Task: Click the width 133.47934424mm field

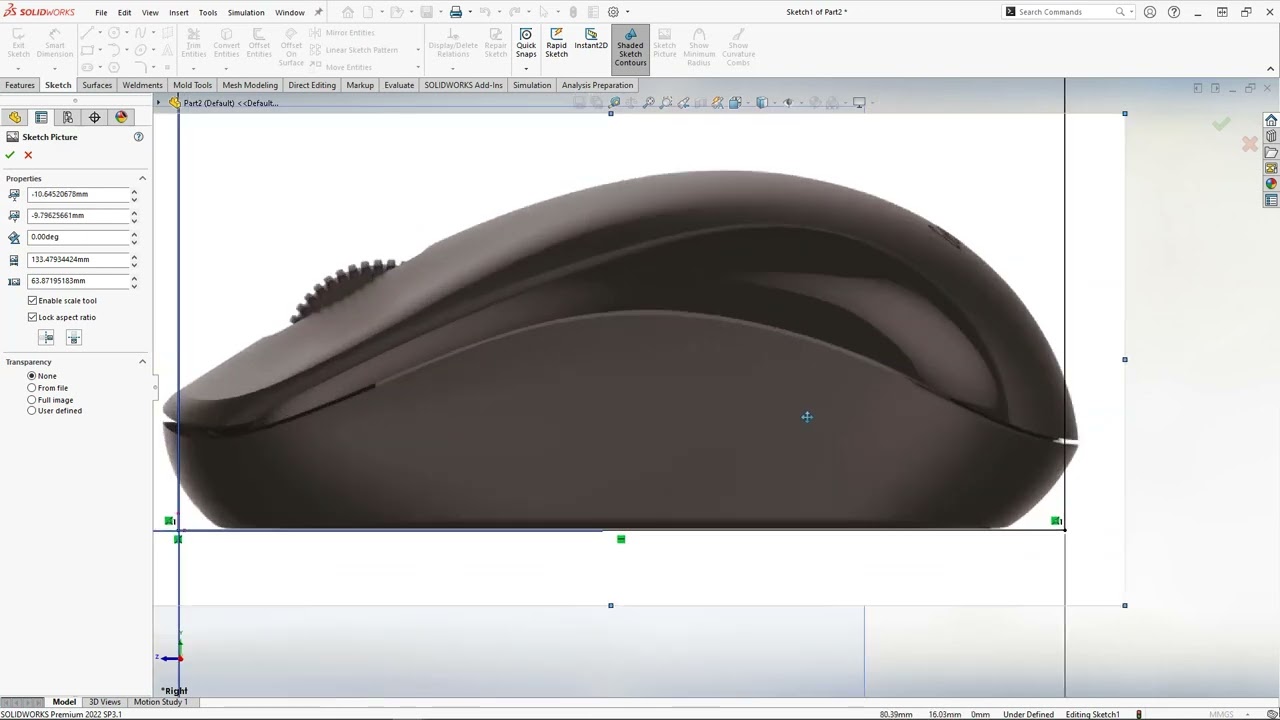Action: [79, 259]
